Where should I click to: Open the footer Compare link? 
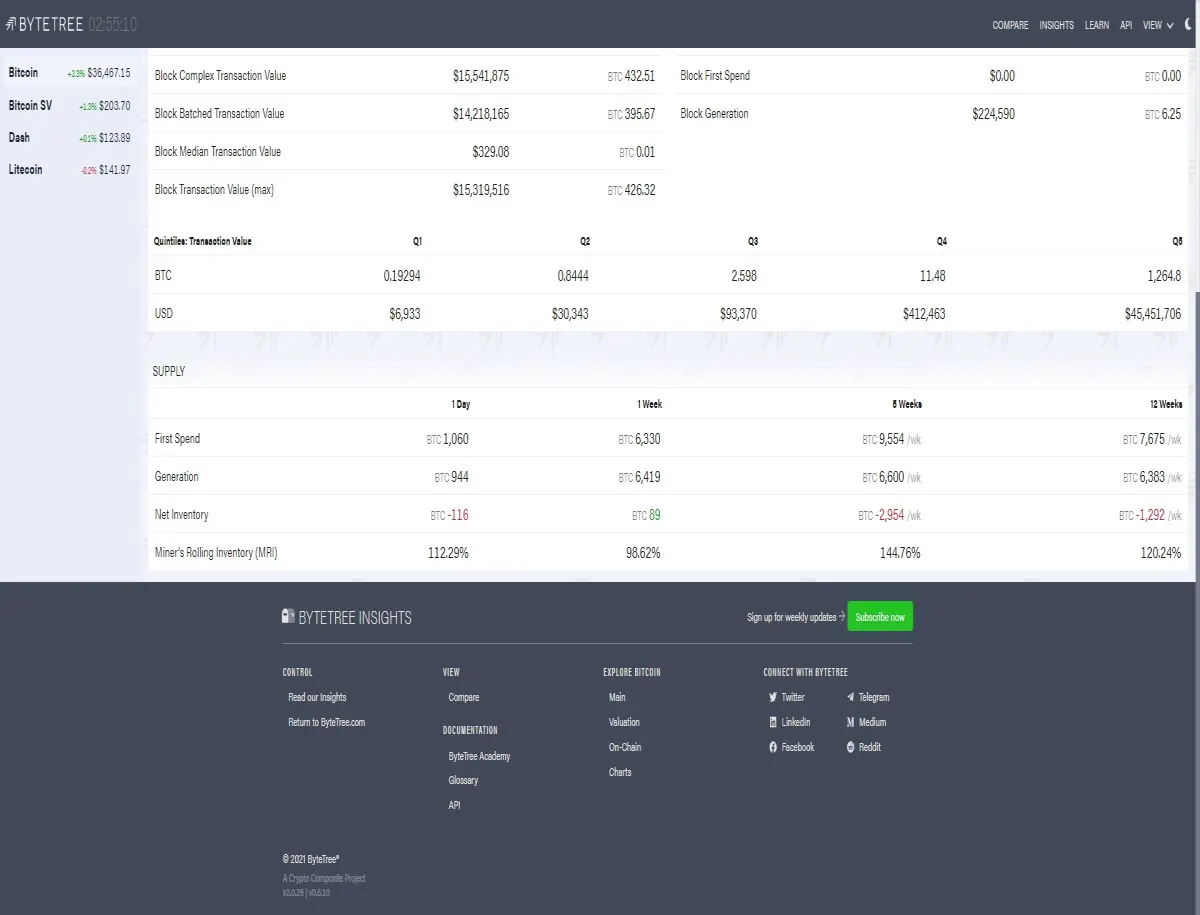click(x=464, y=697)
